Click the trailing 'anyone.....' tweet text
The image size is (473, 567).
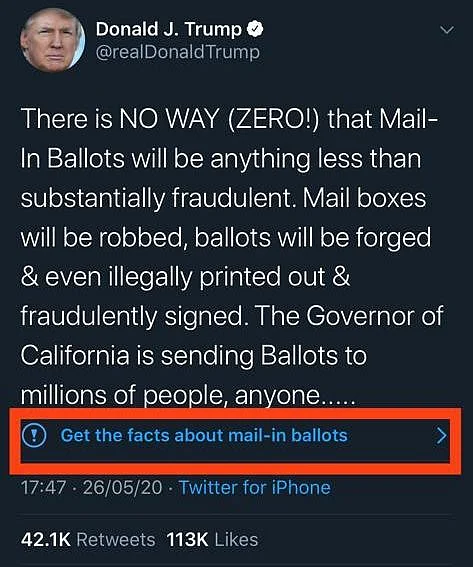click(x=293, y=394)
